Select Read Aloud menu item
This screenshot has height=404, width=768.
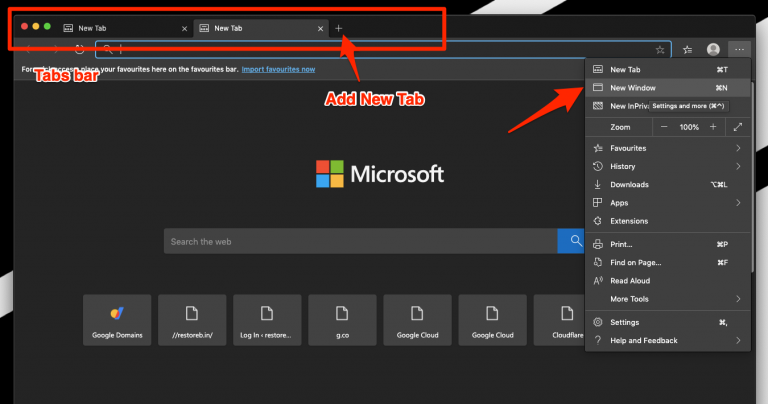tap(668, 281)
